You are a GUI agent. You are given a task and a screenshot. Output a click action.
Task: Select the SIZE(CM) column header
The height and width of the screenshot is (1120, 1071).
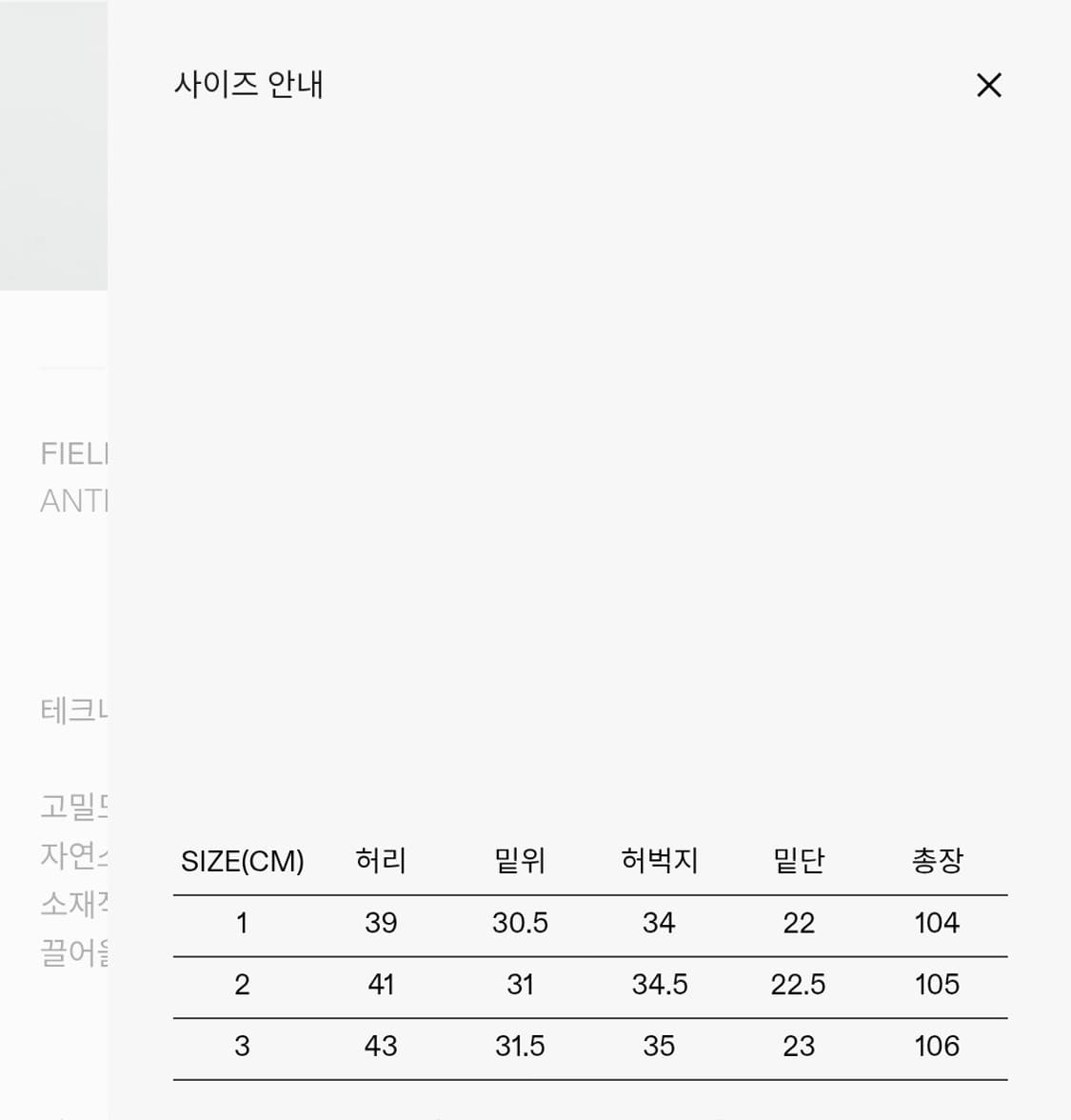click(x=243, y=860)
